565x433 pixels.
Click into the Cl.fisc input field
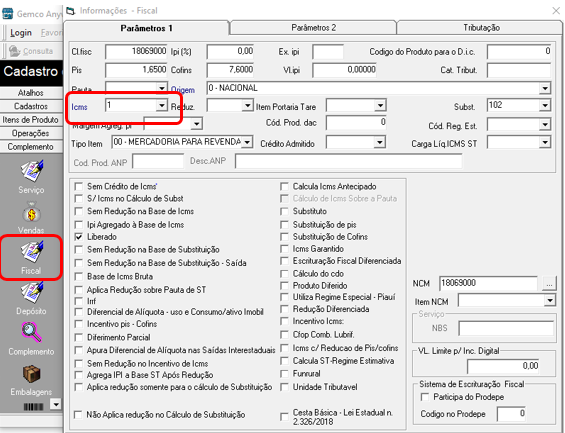click(136, 52)
